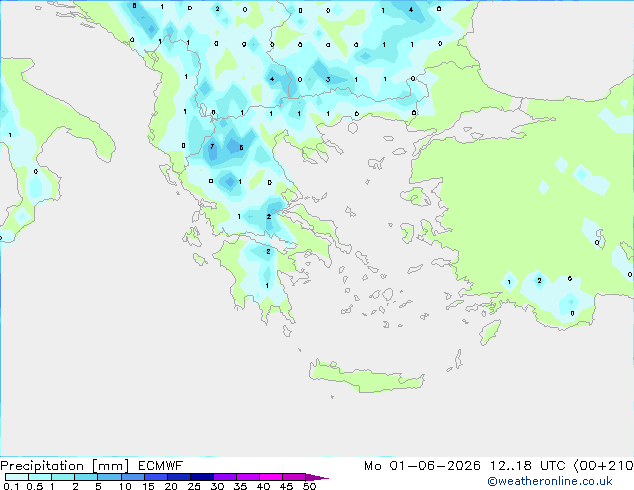Click the "Precipitation" title word
The height and width of the screenshot is (490, 634).
[42, 466]
